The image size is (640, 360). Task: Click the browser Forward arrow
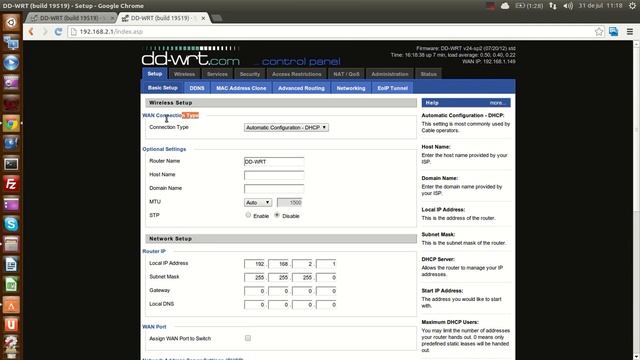coord(44,31)
